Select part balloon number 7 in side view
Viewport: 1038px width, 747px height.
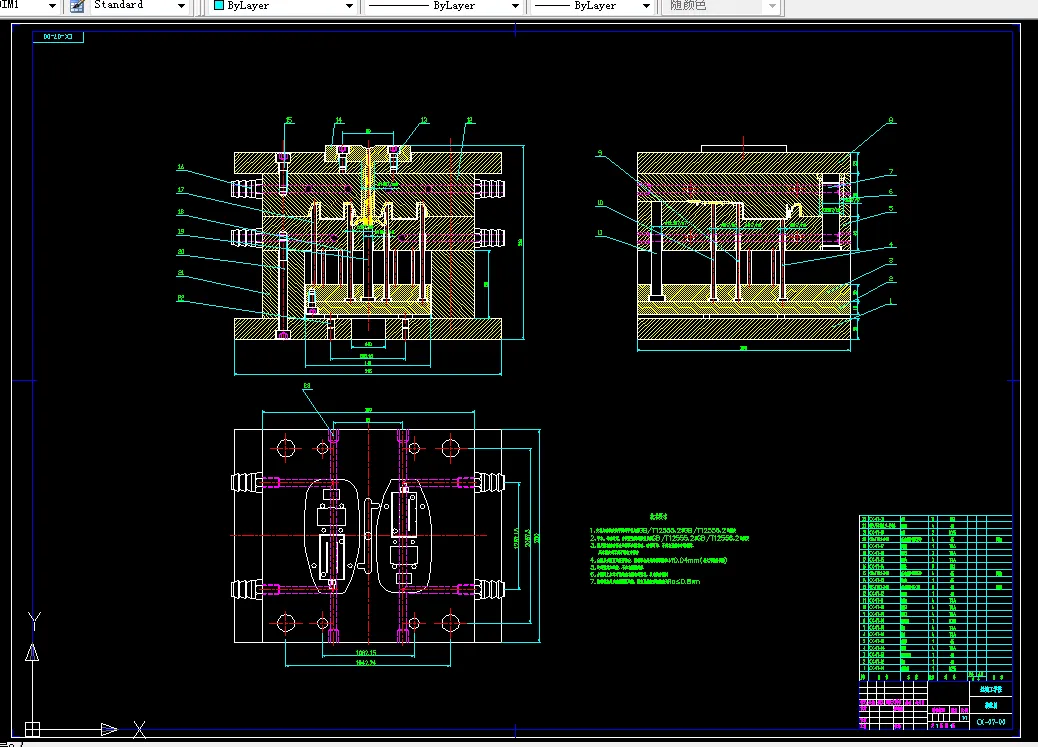click(891, 172)
